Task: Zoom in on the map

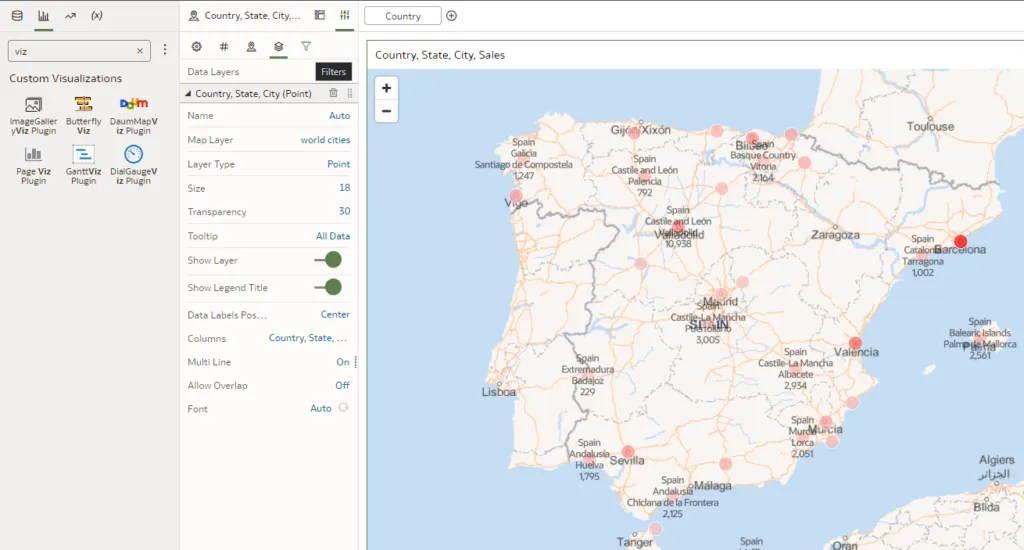Action: [386, 88]
